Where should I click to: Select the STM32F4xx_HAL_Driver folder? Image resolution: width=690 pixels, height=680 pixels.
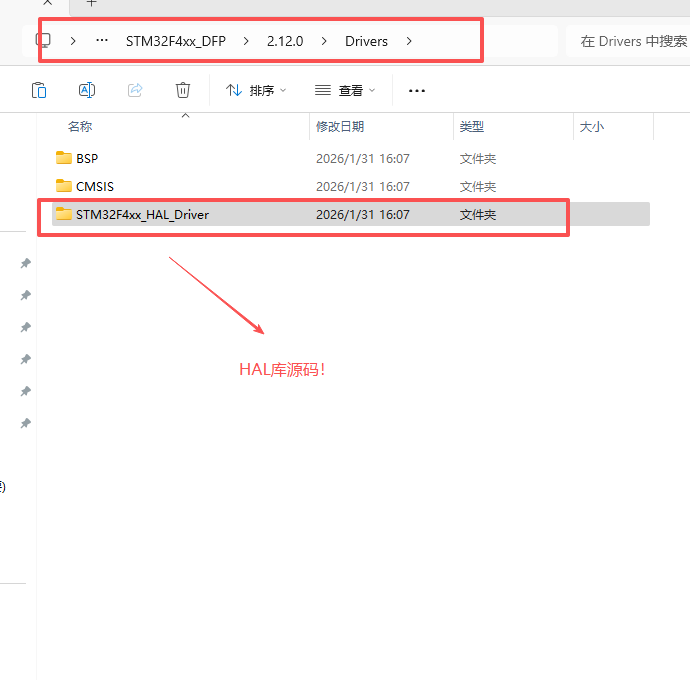(x=142, y=214)
